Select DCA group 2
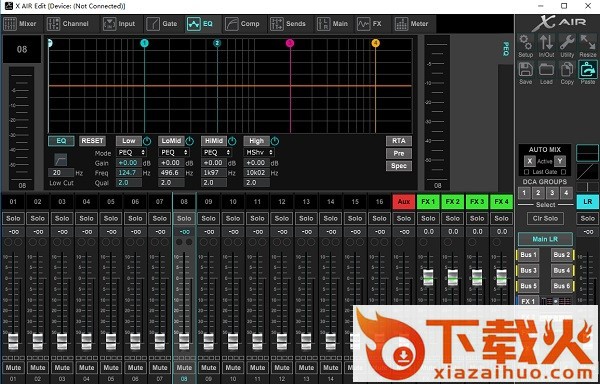The height and width of the screenshot is (384, 600). tap(538, 193)
